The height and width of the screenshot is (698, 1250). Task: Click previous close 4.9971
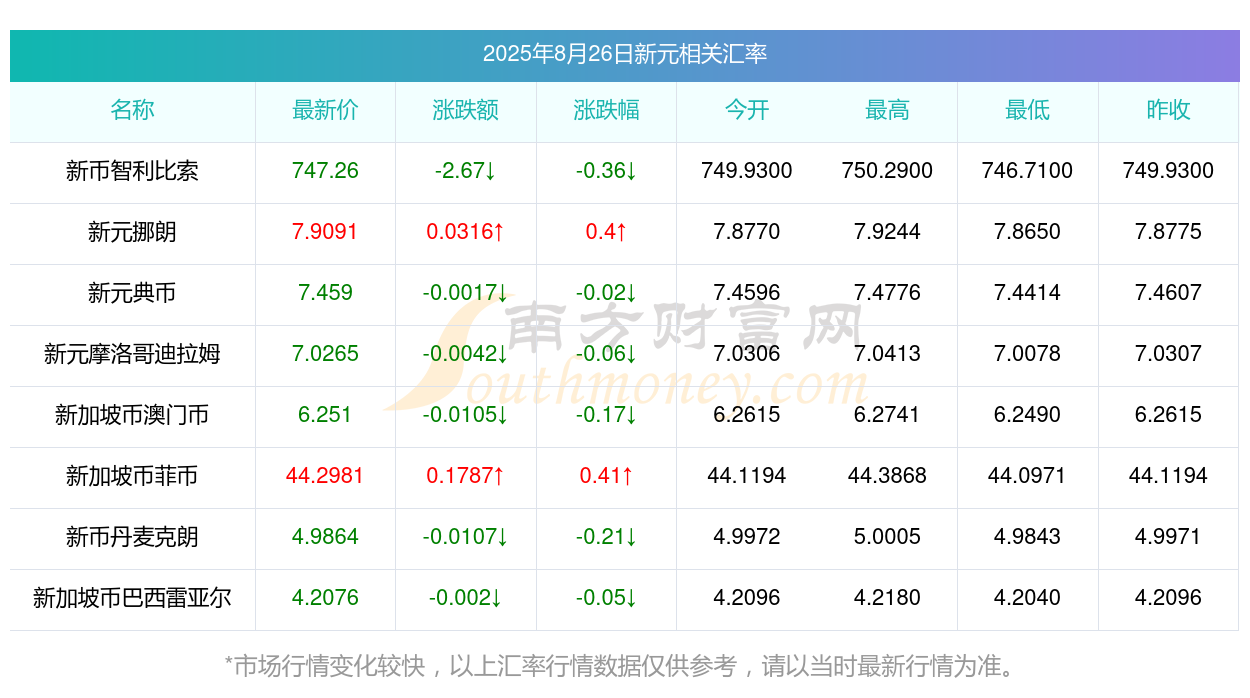point(1168,537)
